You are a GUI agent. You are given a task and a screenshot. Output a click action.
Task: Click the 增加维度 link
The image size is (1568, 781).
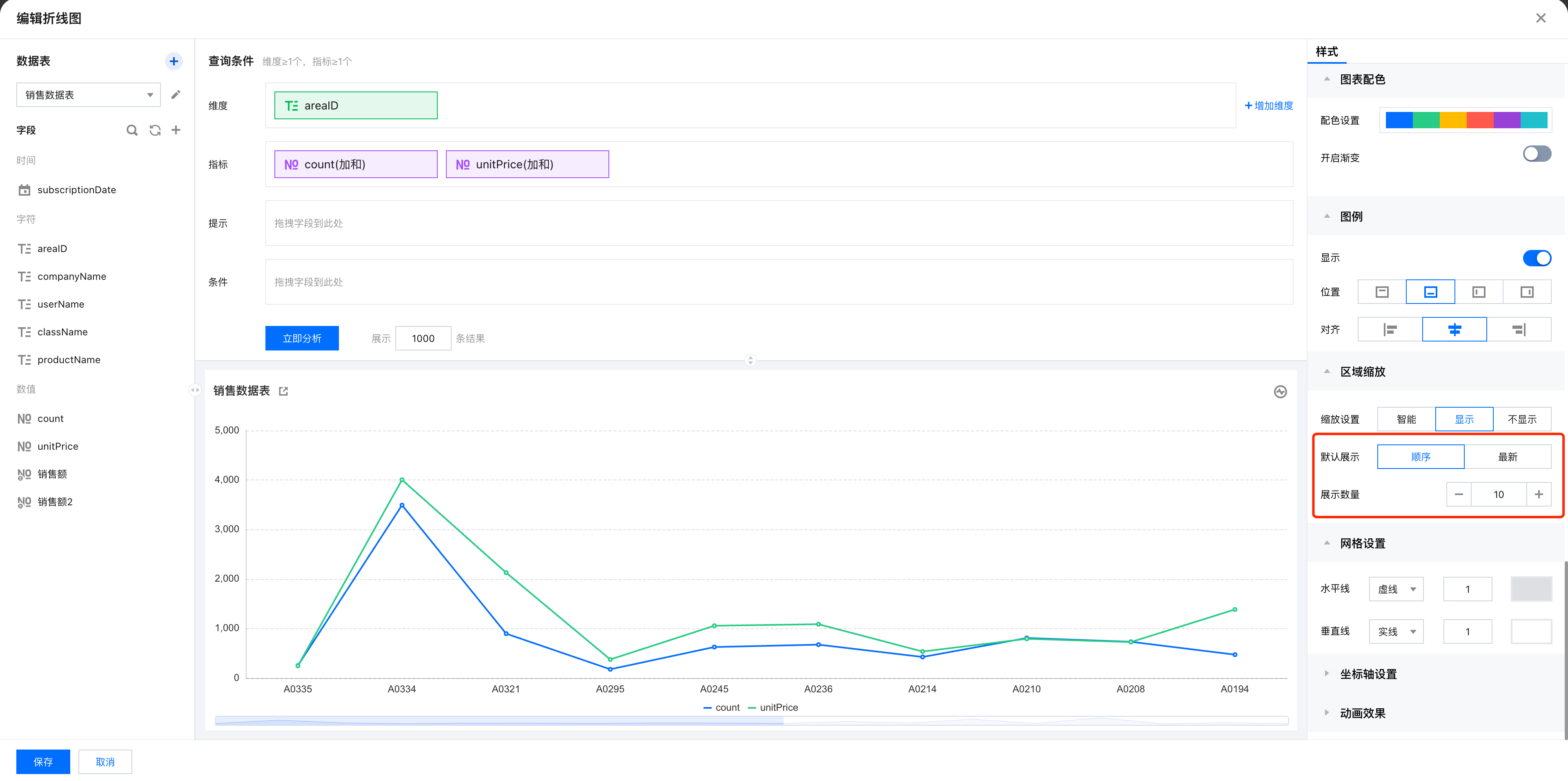pos(1269,105)
